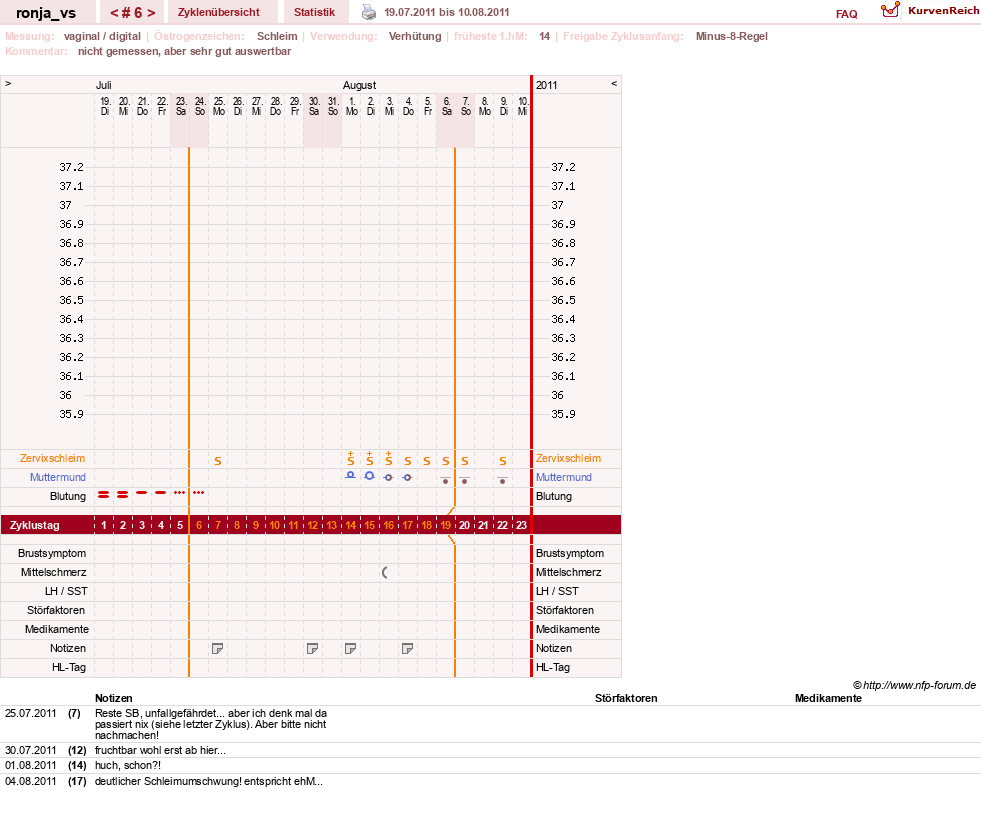Open the http://www.nfp-forum.de link
This screenshot has width=981, height=825.
click(919, 685)
